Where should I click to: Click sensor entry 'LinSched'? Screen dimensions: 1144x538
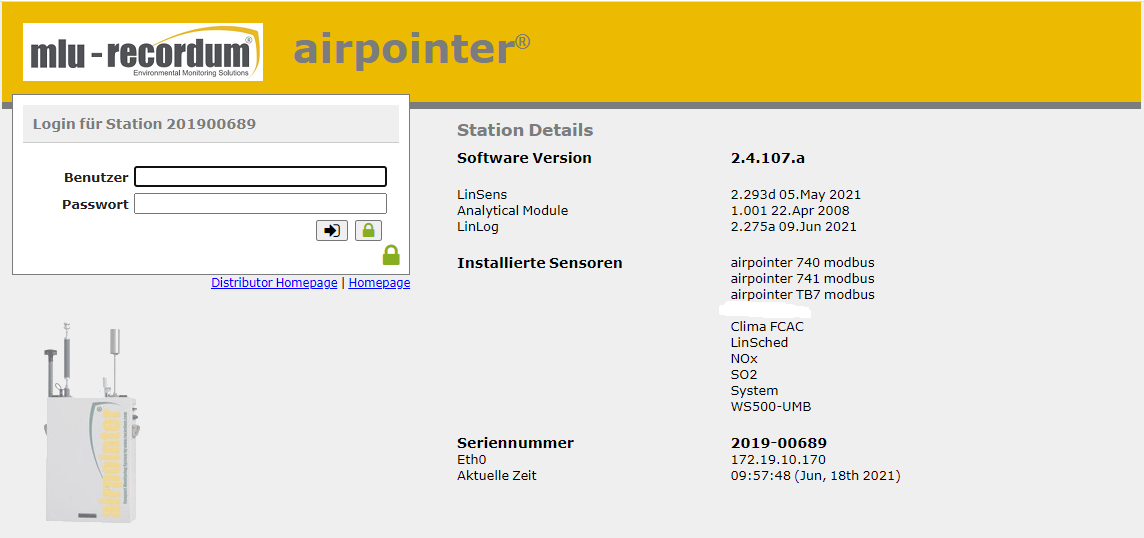[x=759, y=343]
